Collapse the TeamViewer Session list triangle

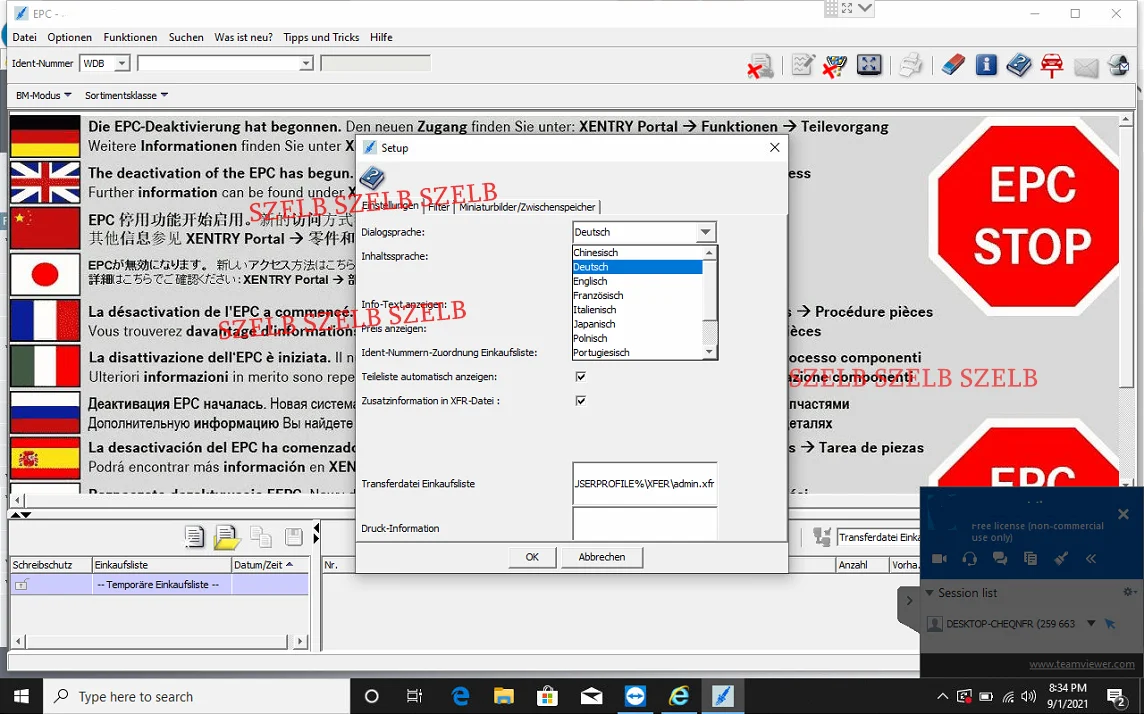pos(930,593)
